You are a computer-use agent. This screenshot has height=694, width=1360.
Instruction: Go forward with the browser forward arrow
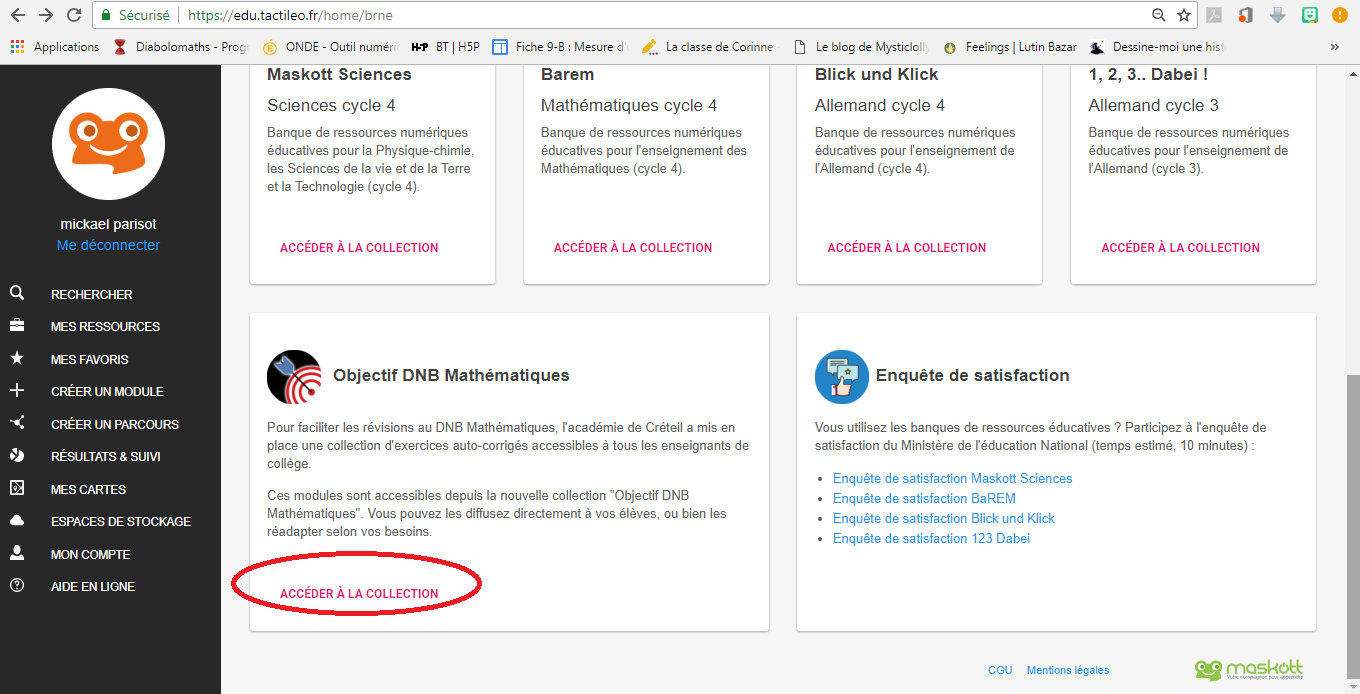(x=46, y=15)
